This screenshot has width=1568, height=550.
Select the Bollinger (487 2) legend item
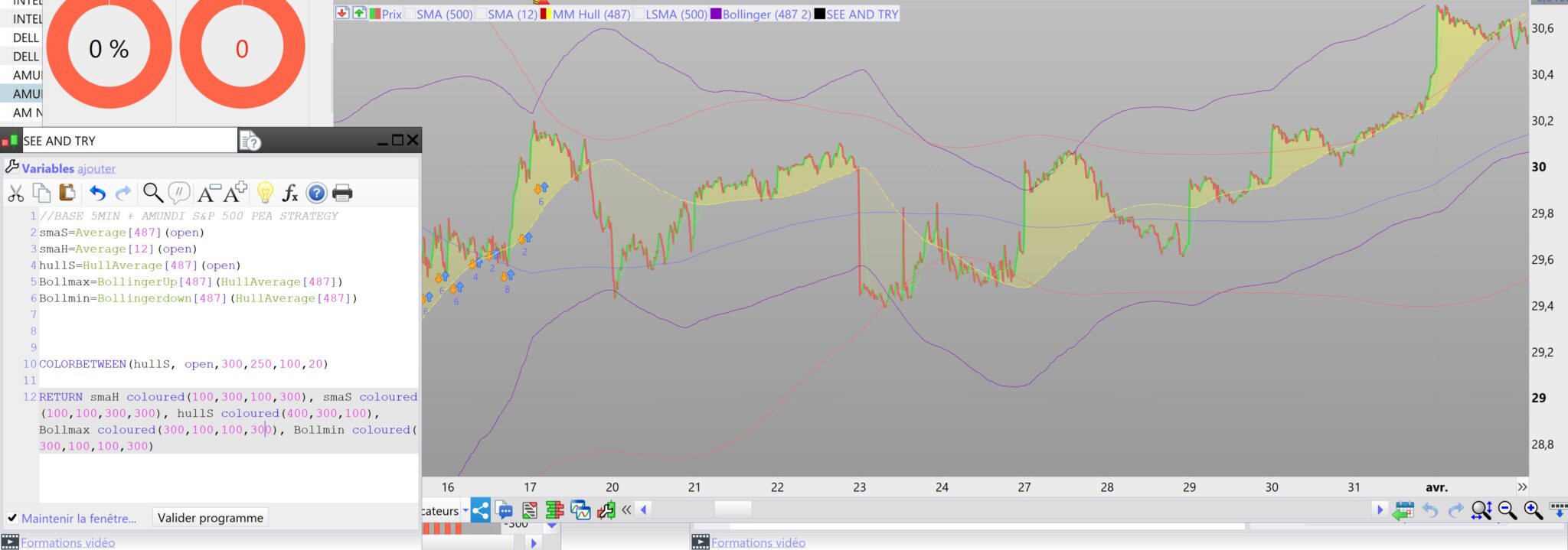766,14
